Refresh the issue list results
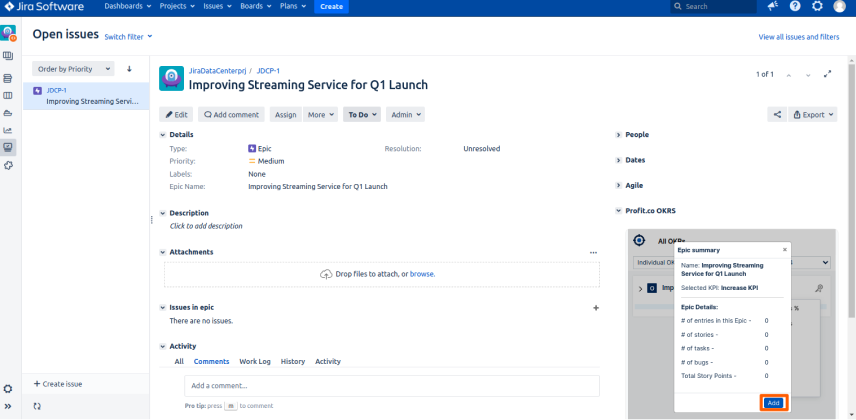The image size is (856, 420). [x=37, y=406]
